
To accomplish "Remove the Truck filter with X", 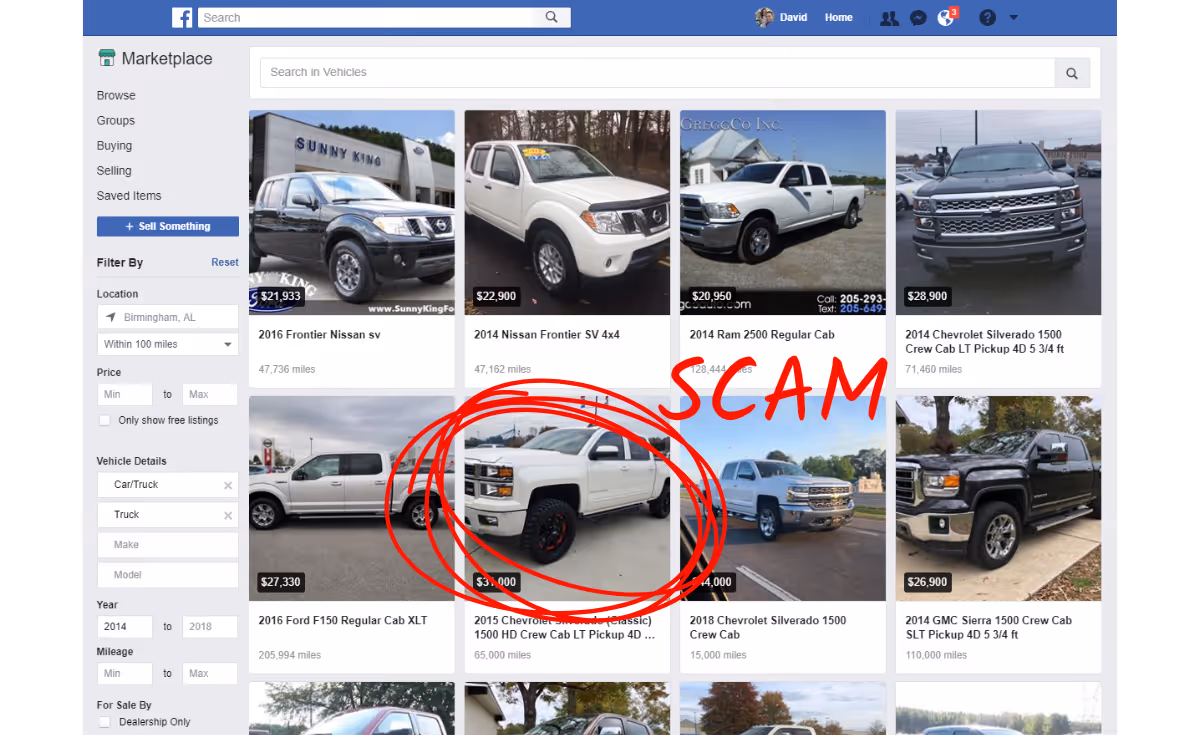I will [x=228, y=516].
